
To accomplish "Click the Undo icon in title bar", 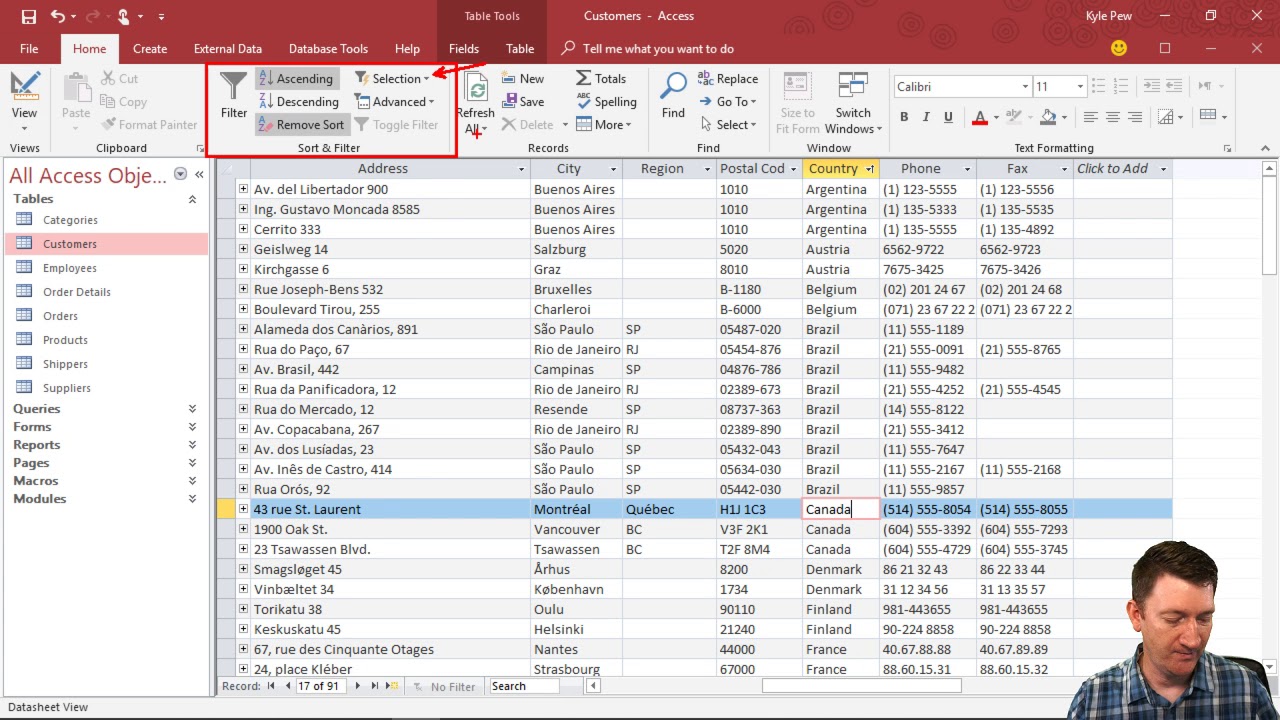I will tap(57, 16).
